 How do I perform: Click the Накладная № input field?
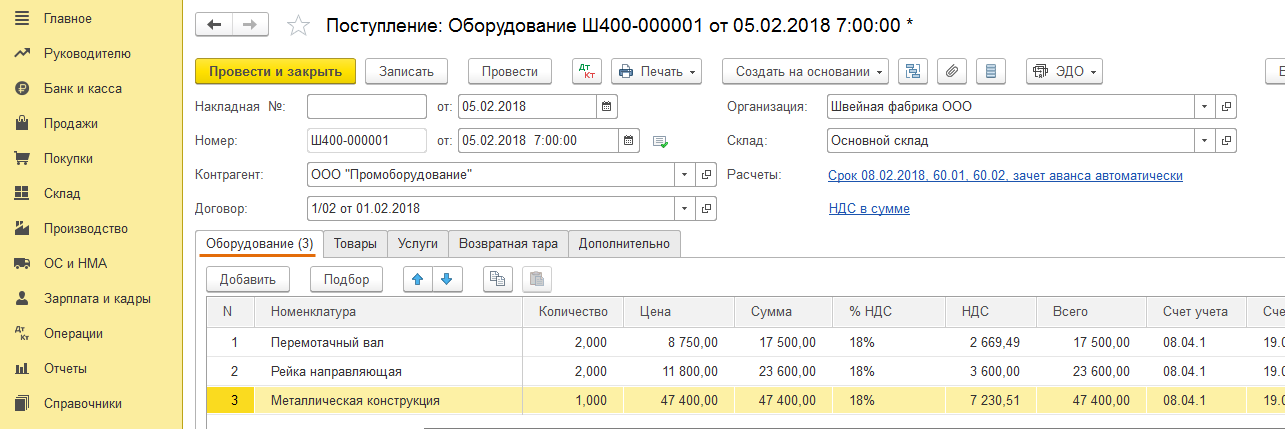click(x=366, y=106)
